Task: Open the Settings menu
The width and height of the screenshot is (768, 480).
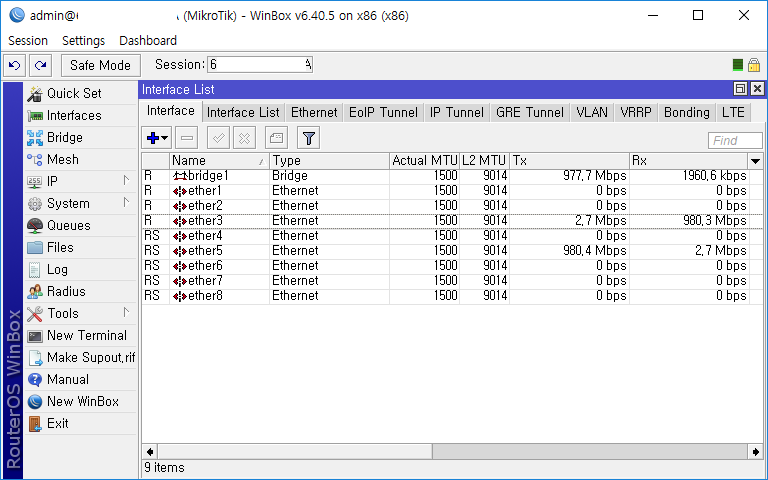Action: 83,41
